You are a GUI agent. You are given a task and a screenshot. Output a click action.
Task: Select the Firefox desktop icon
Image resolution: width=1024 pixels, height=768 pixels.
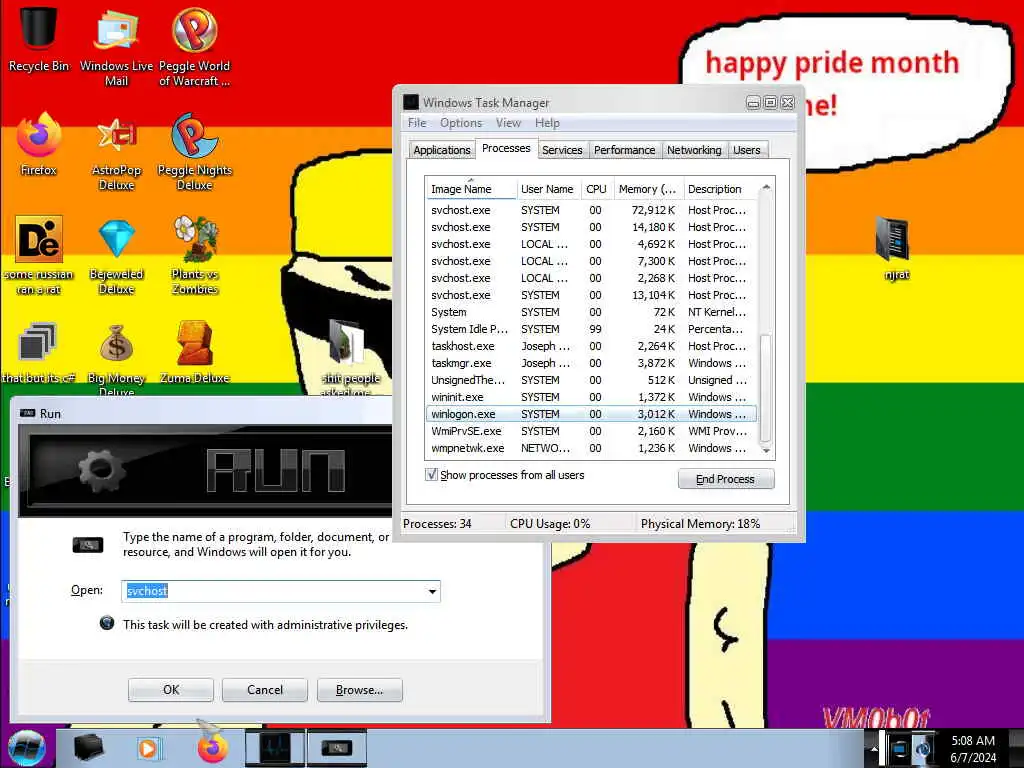click(39, 144)
